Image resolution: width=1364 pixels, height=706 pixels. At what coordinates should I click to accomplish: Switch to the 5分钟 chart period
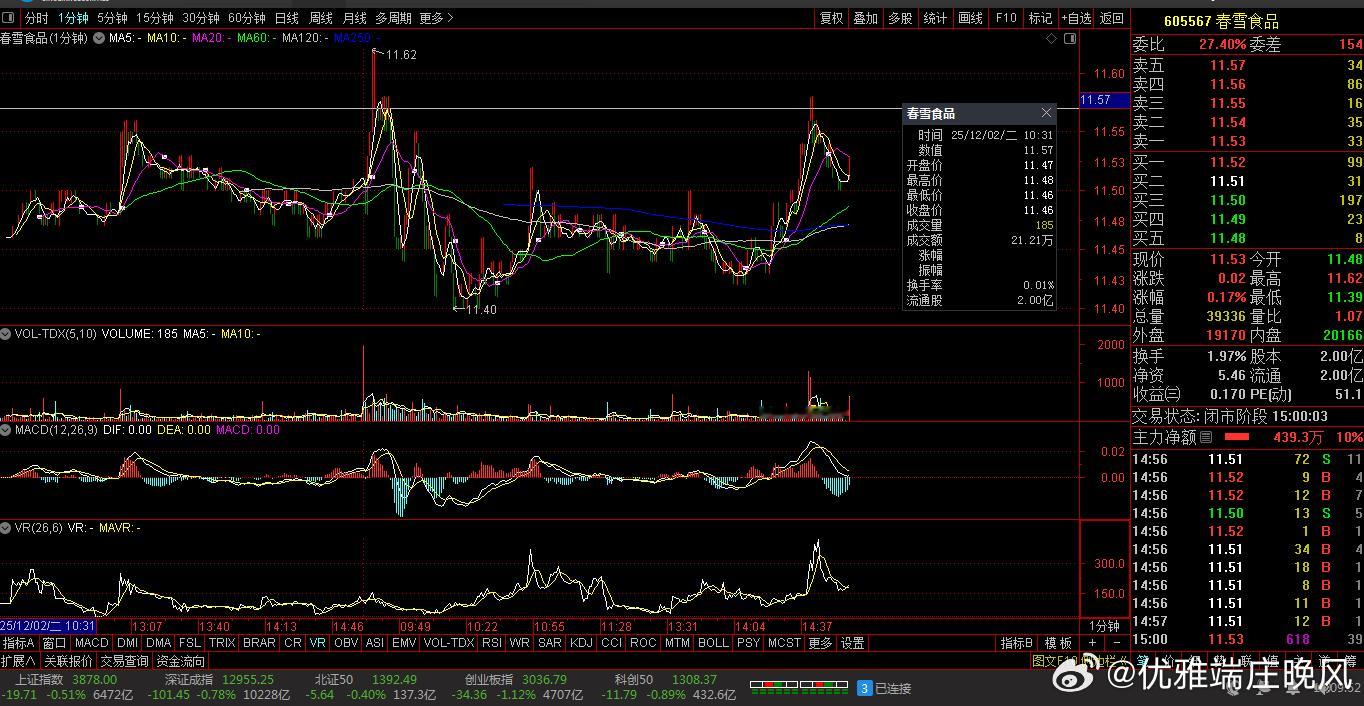[x=112, y=18]
